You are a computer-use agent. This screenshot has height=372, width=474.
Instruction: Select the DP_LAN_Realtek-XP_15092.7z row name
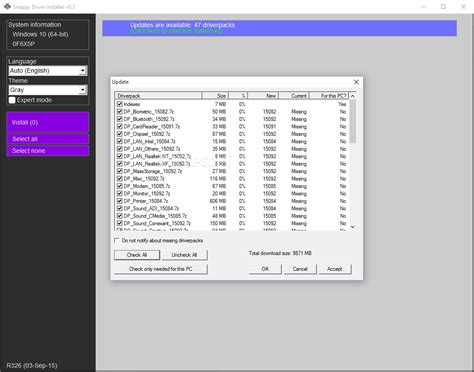pos(157,164)
